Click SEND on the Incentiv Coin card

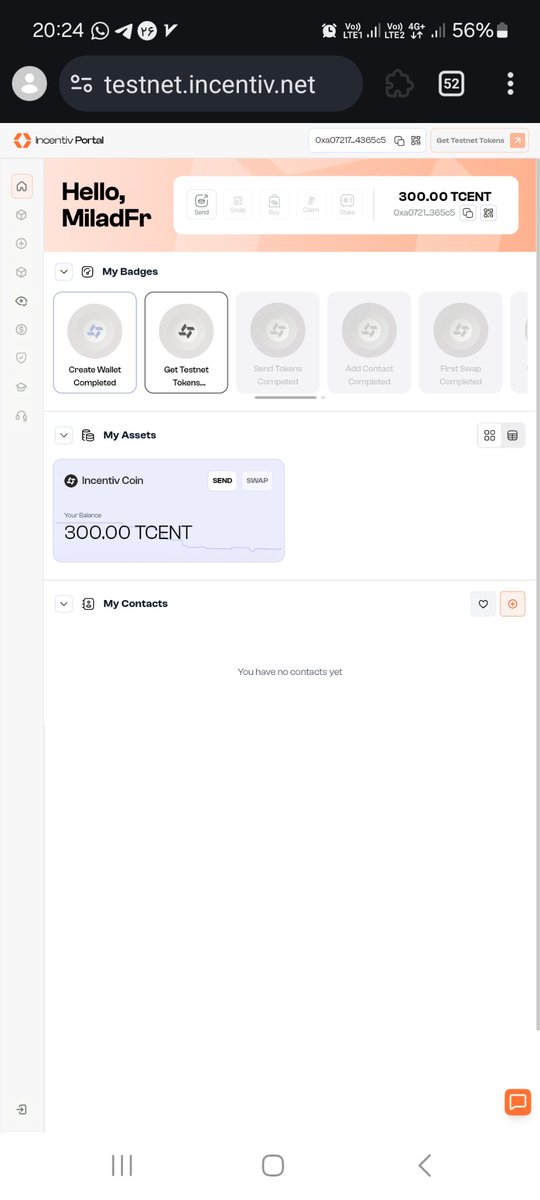222,481
